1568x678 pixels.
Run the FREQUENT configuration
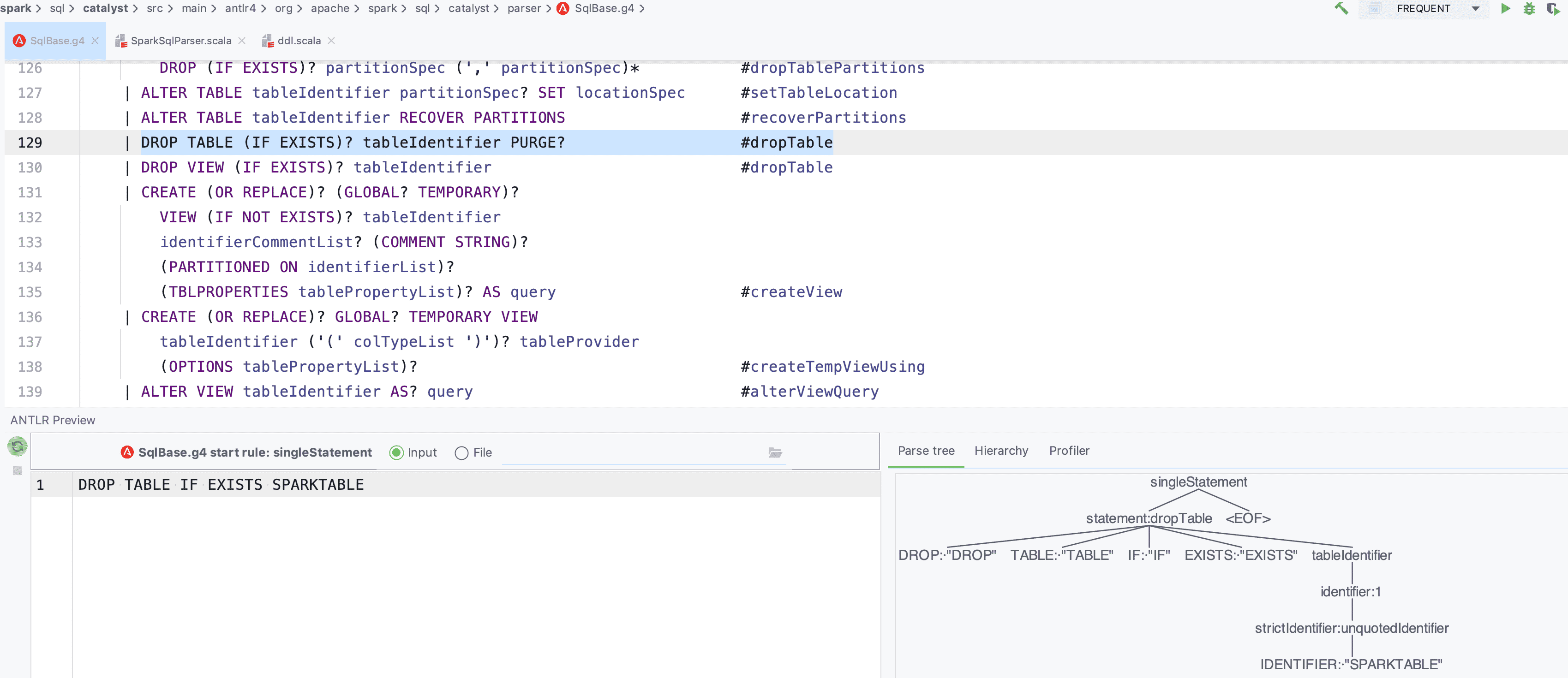[1505, 8]
